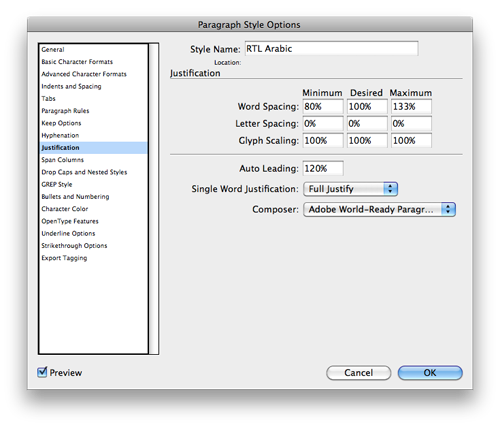Click Letter Spacing Desired field
Viewport: 500px width, 427px height.
367,124
